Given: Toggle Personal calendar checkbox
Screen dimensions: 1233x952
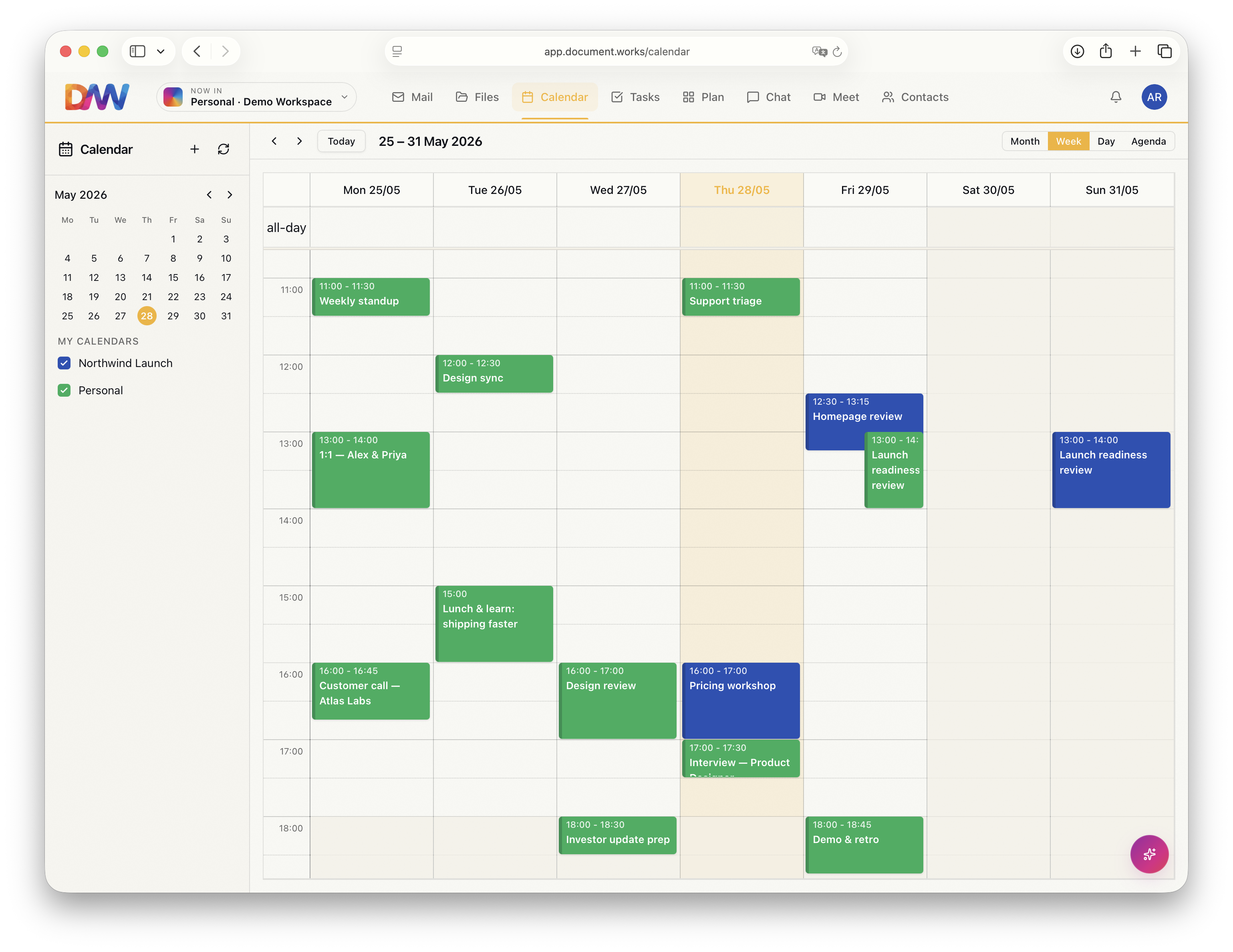Looking at the screenshot, I should (64, 390).
